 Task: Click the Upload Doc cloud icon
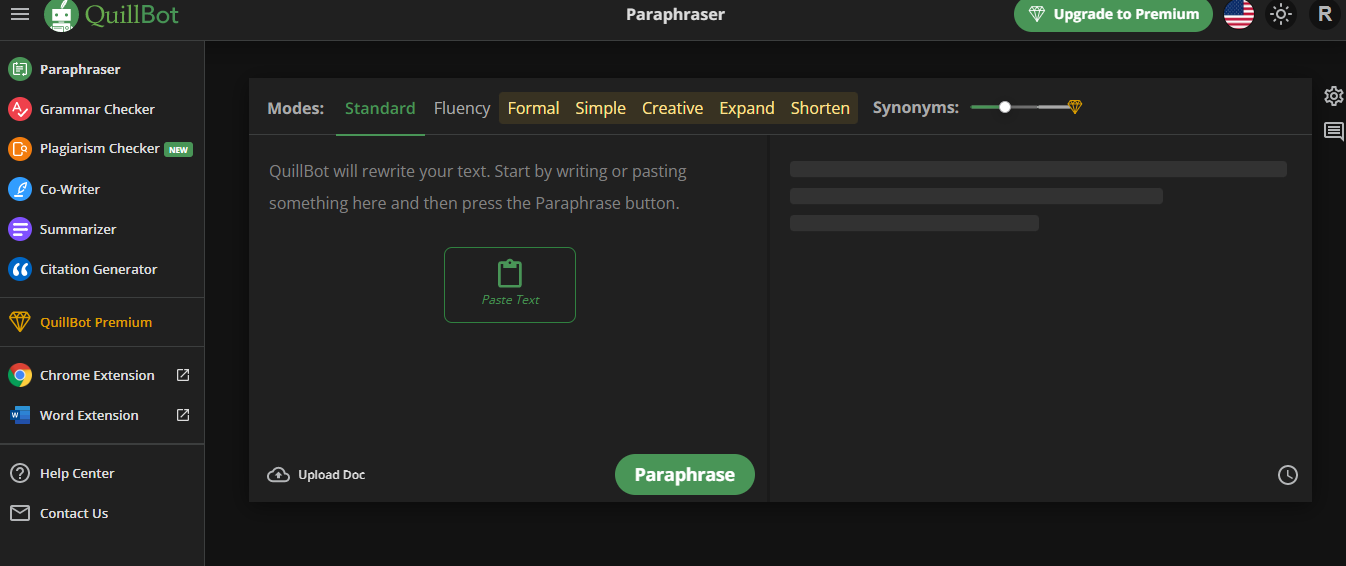pos(279,475)
